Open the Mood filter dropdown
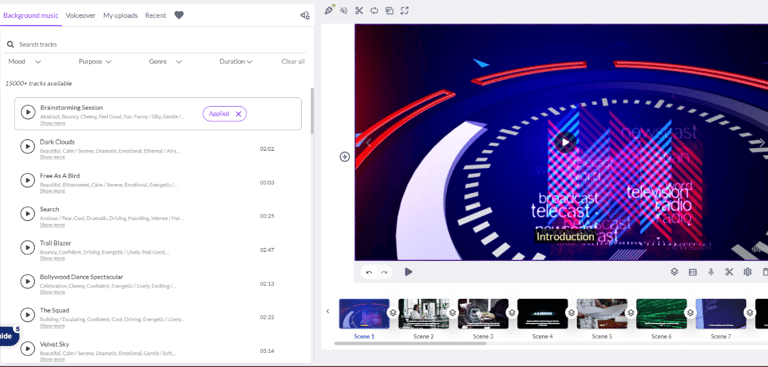768x367 pixels. click(x=24, y=62)
